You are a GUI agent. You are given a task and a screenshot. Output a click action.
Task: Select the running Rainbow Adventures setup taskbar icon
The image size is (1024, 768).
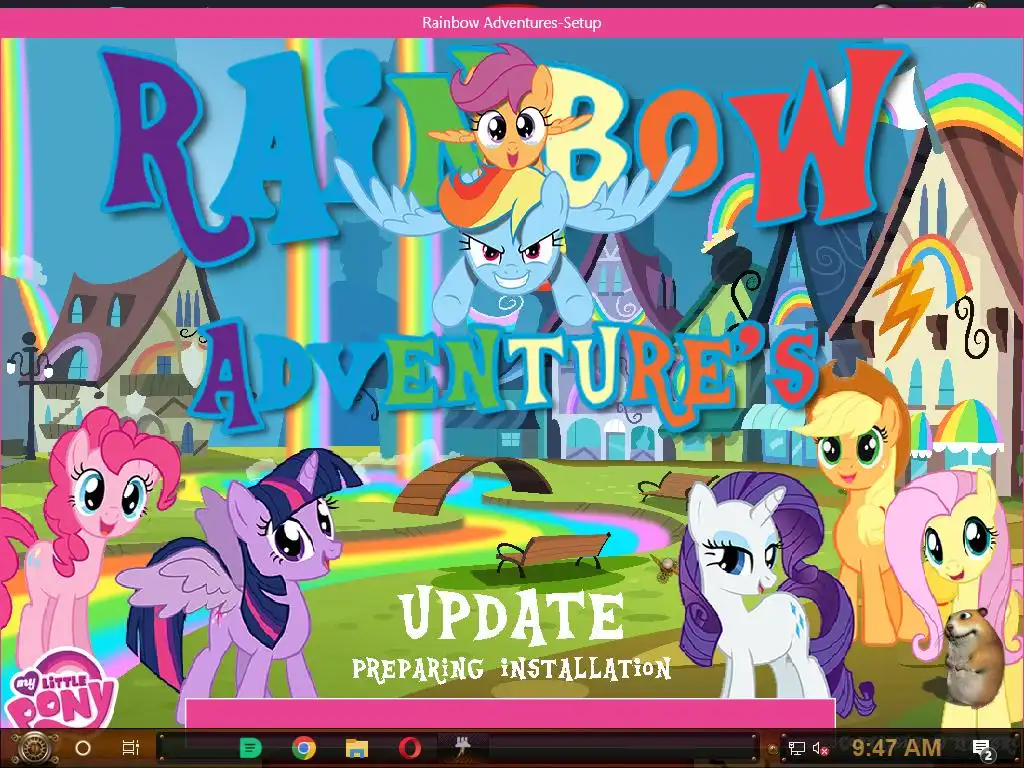click(x=464, y=746)
